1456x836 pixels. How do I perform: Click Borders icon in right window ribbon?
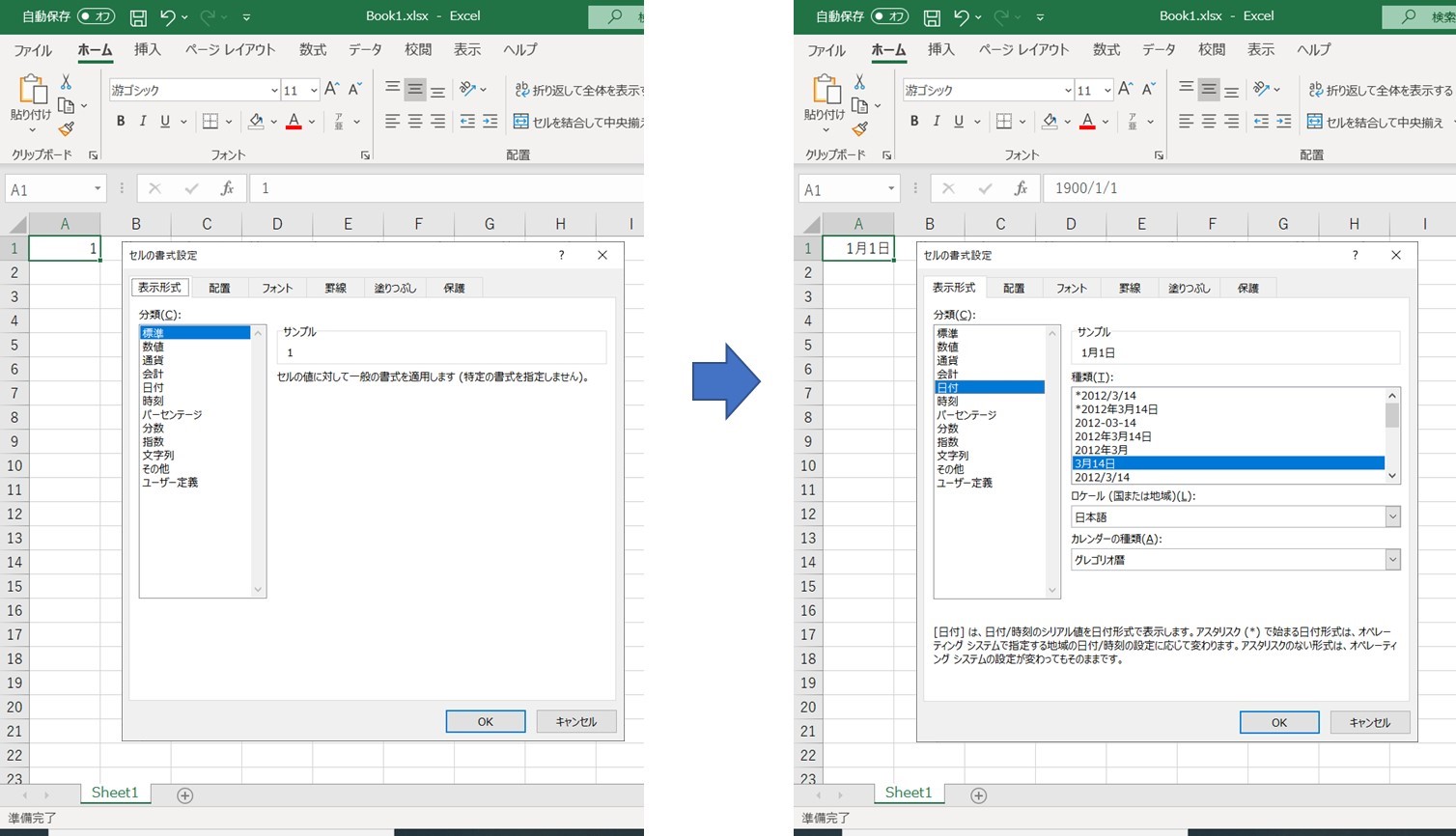click(1004, 122)
